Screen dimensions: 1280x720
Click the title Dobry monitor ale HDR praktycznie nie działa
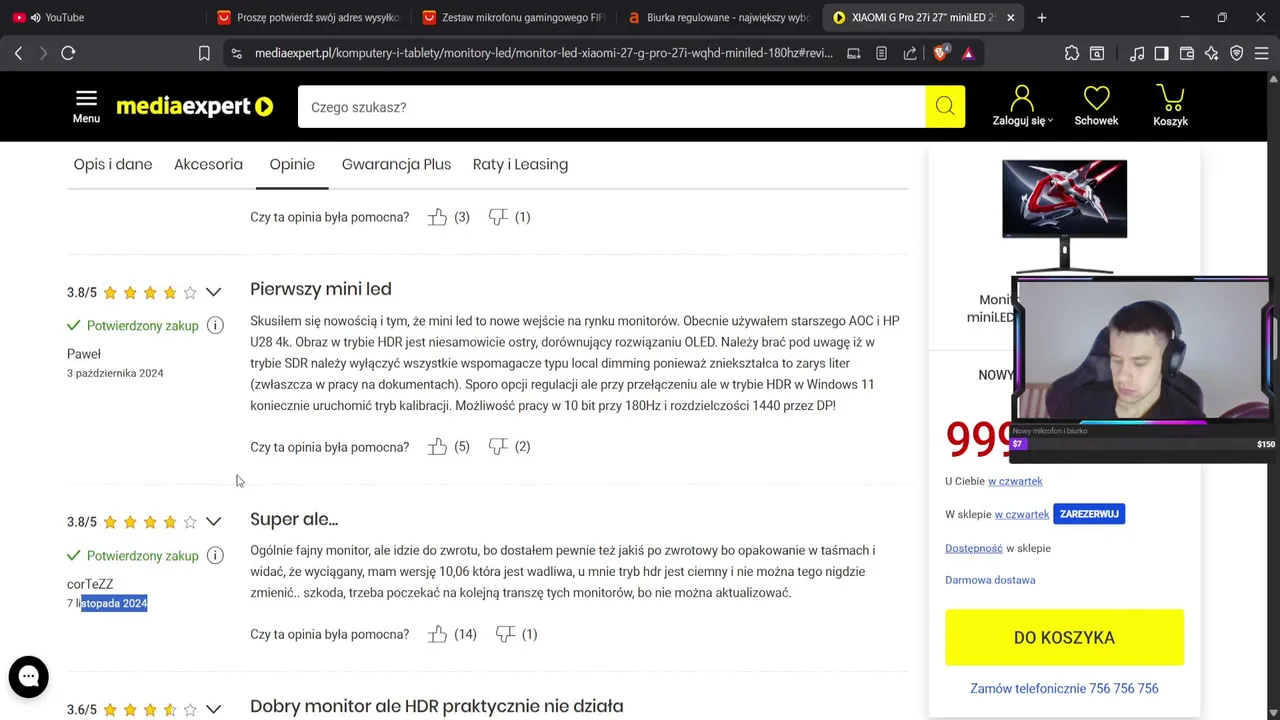tap(437, 706)
